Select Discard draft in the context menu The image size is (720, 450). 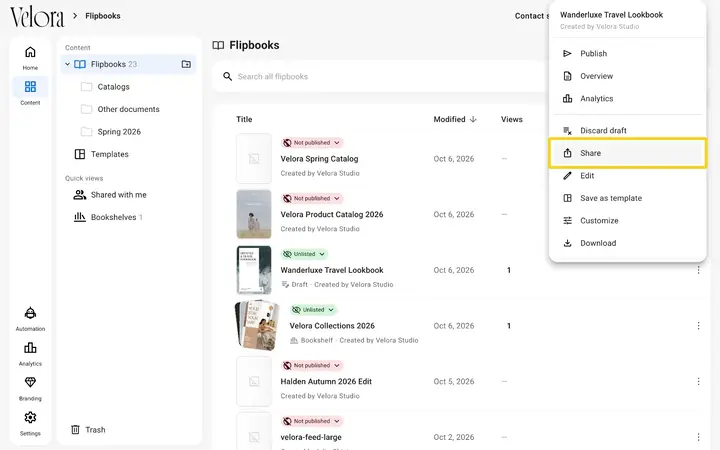coord(627,131)
